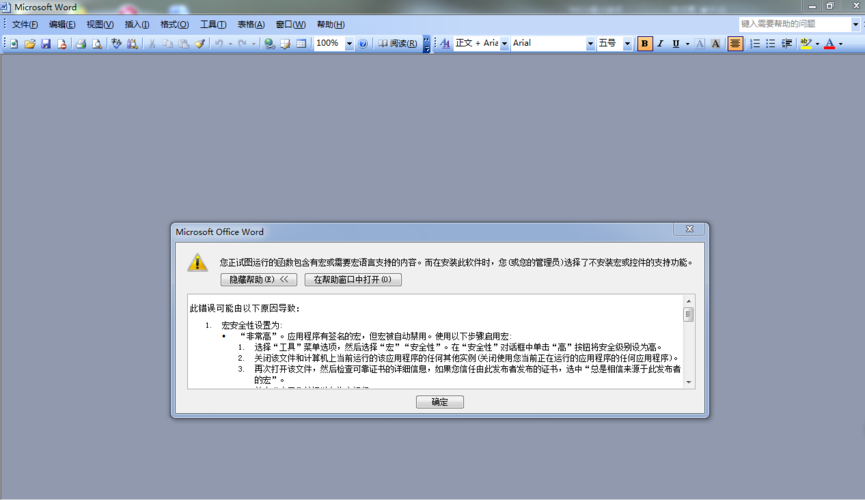
Task: Redo the last action
Action: click(x=242, y=44)
